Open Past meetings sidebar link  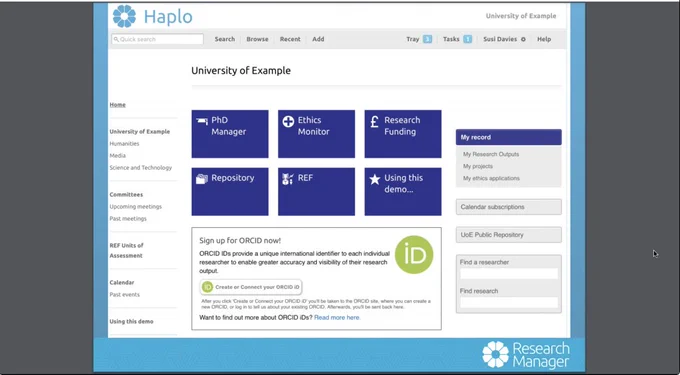pyautogui.click(x=128, y=219)
